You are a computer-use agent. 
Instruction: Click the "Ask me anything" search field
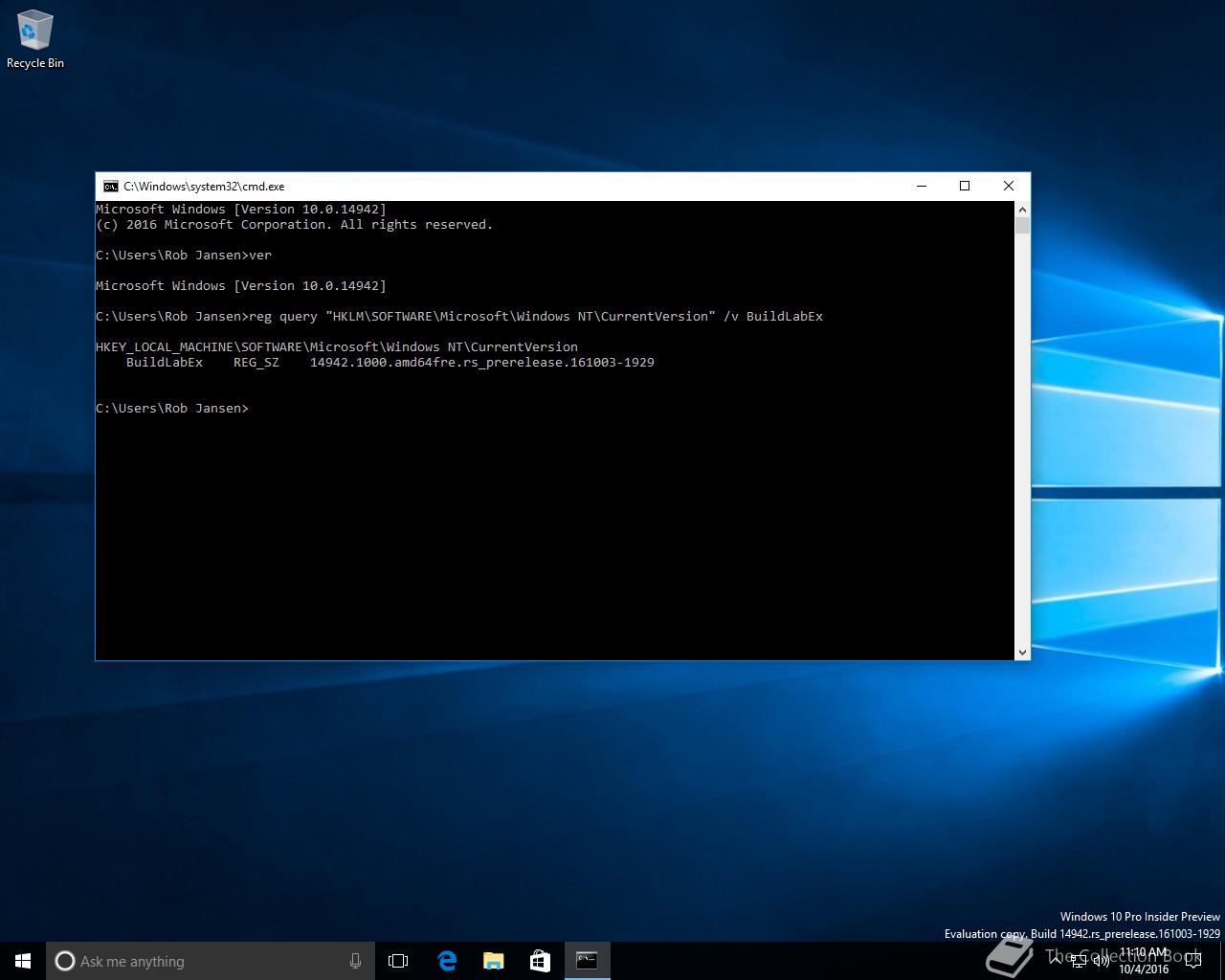click(210, 961)
